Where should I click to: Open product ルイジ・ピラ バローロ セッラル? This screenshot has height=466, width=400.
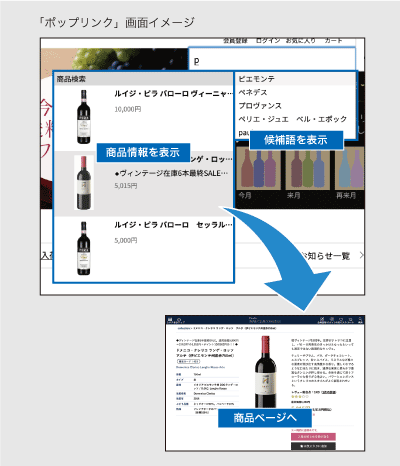[x=173, y=225]
